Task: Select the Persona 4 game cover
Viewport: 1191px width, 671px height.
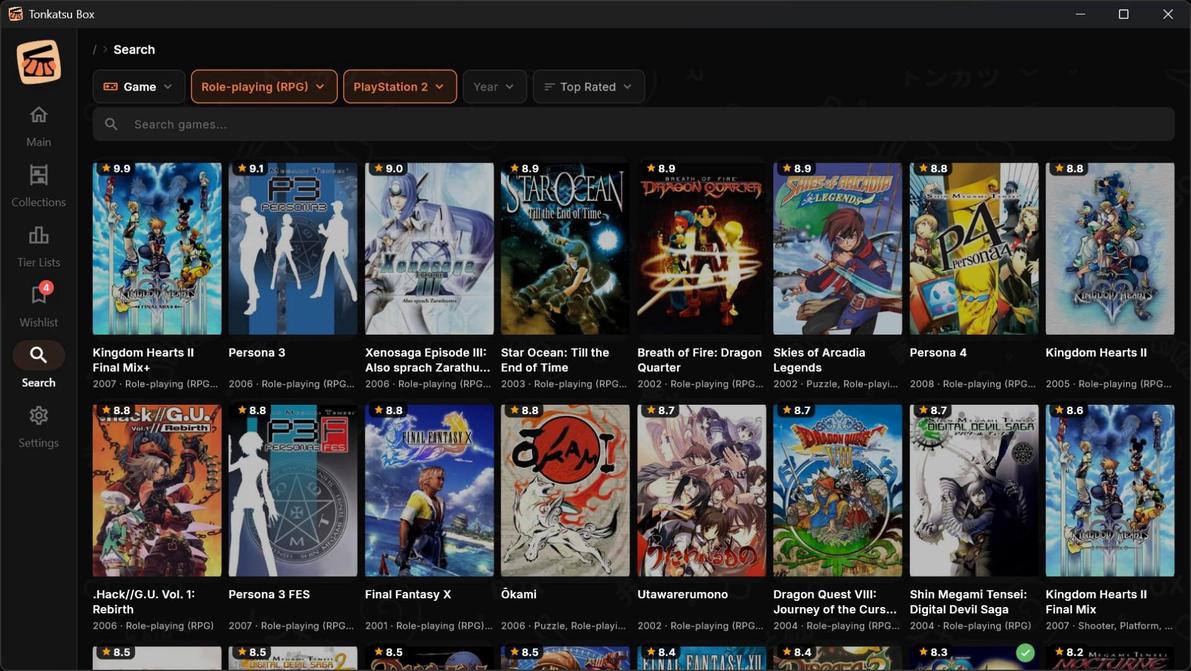Action: click(973, 248)
